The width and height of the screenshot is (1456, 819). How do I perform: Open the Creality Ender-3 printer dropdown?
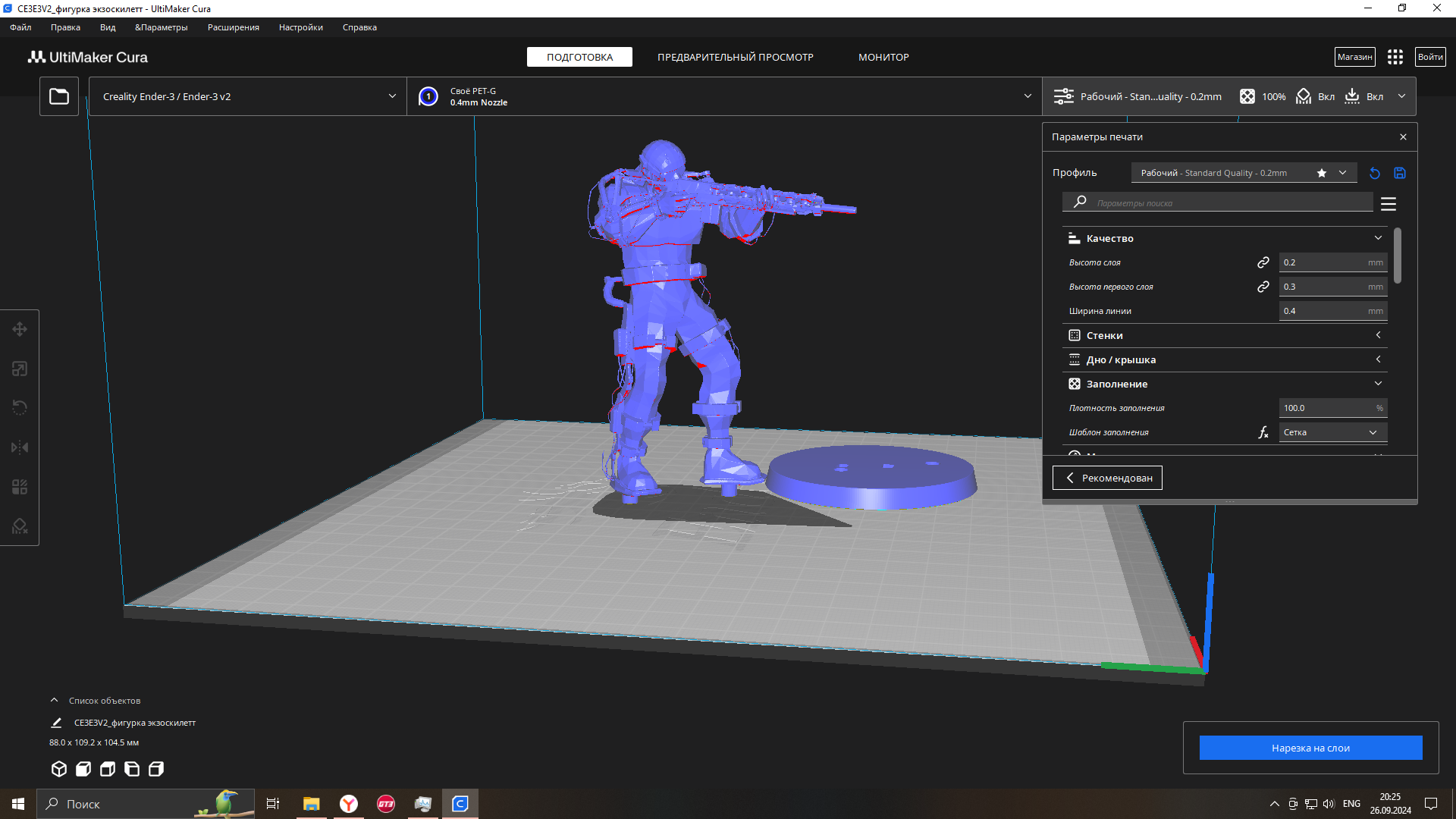click(248, 96)
